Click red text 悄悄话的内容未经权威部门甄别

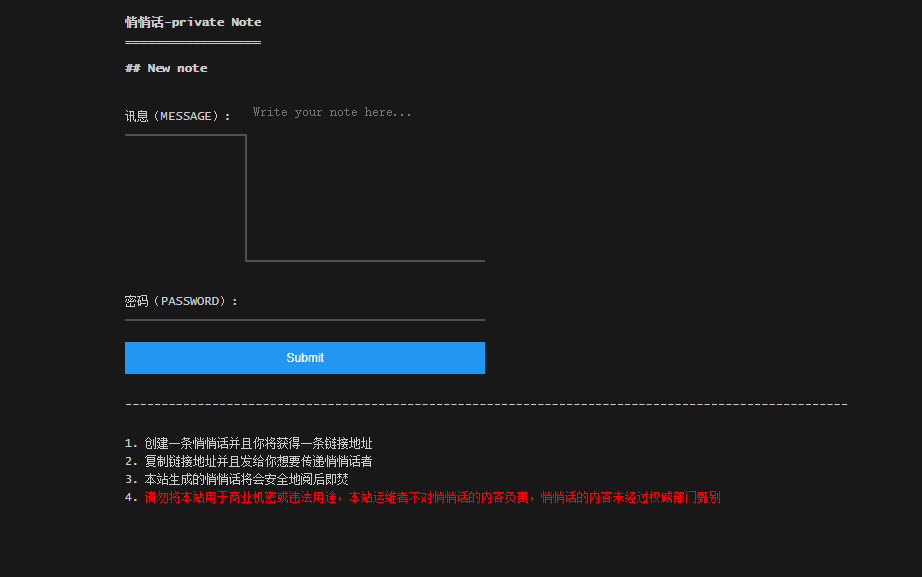point(630,497)
